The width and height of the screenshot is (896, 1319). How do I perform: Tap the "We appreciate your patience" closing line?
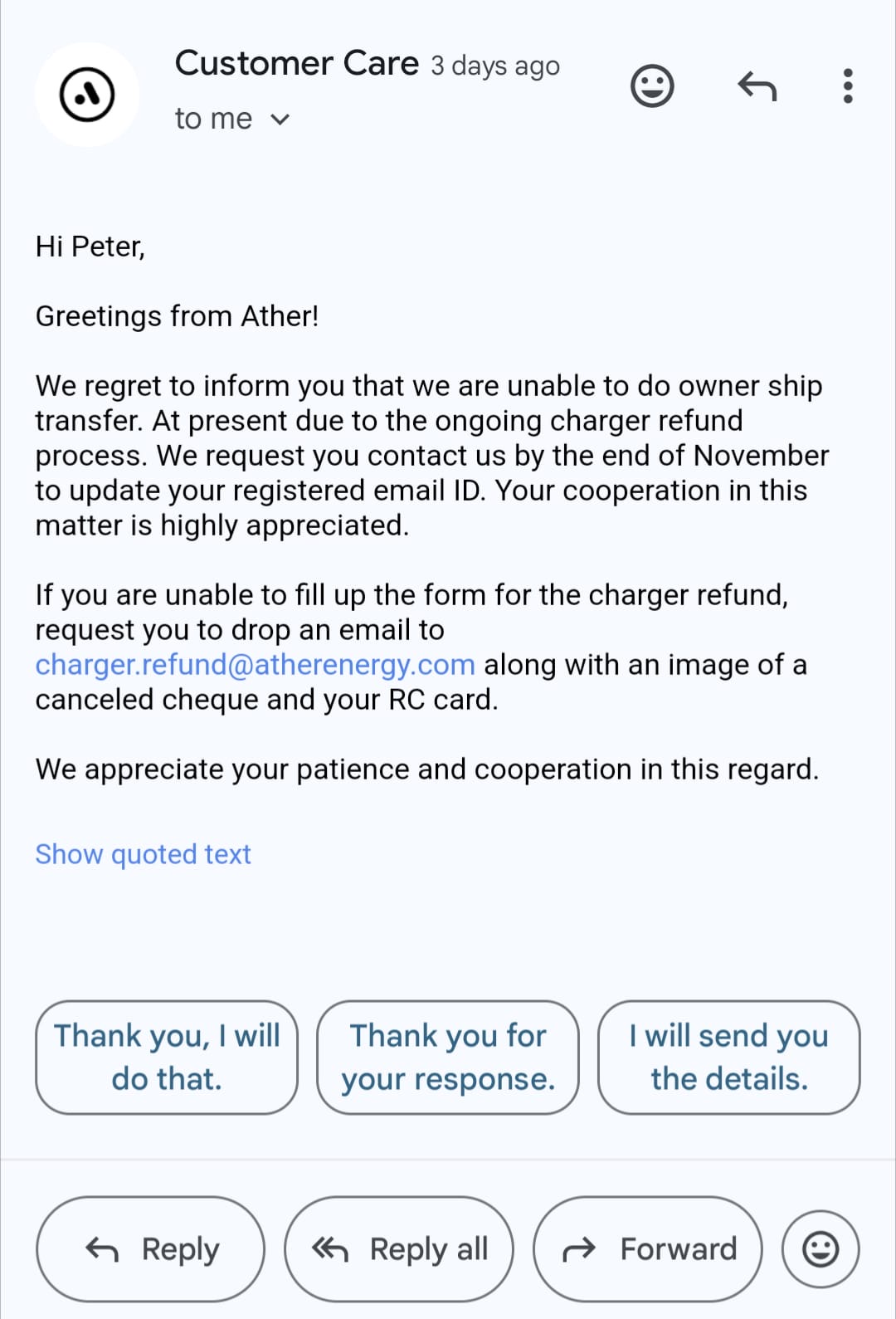[x=426, y=769]
